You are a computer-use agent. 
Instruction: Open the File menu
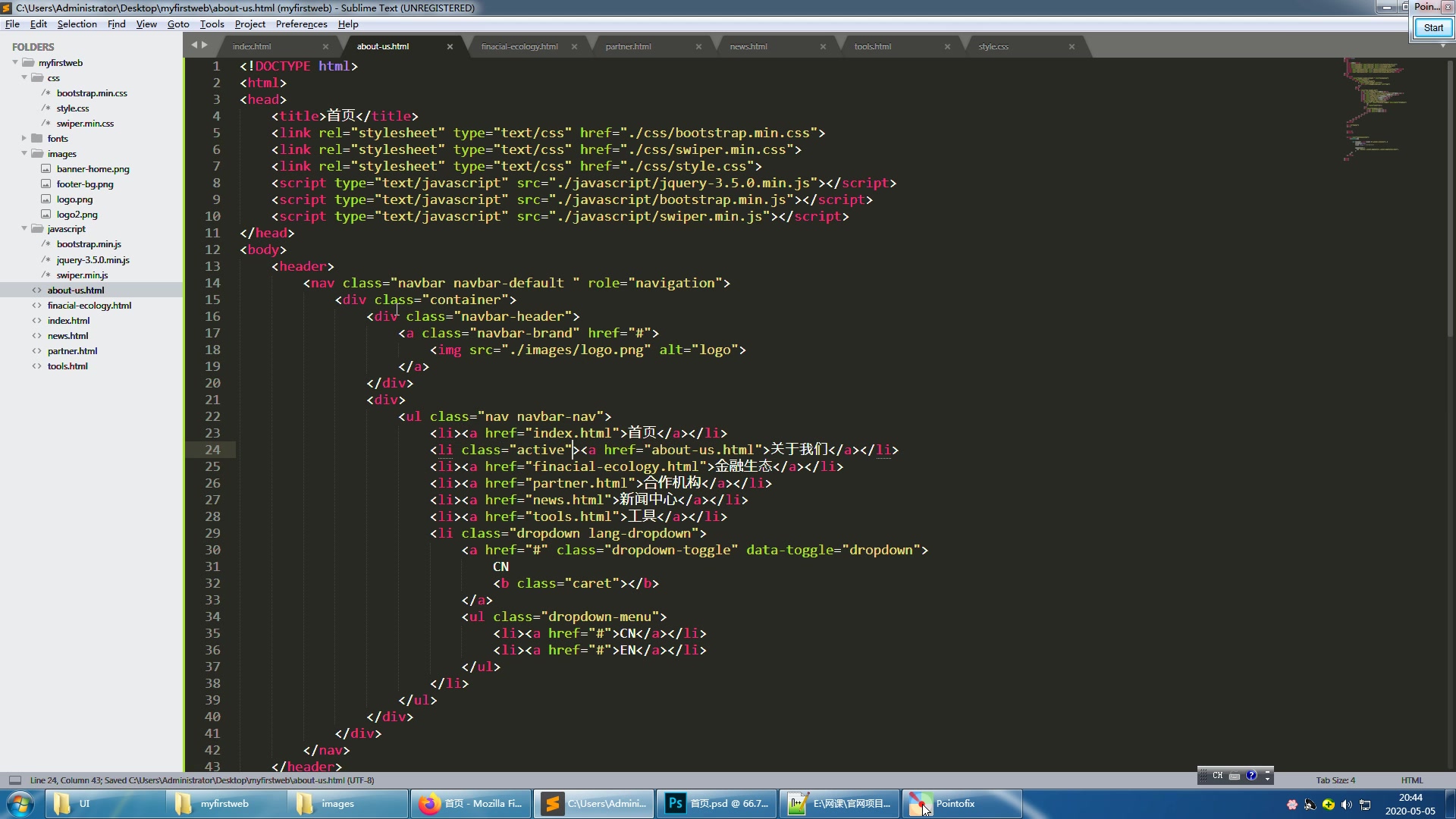12,24
